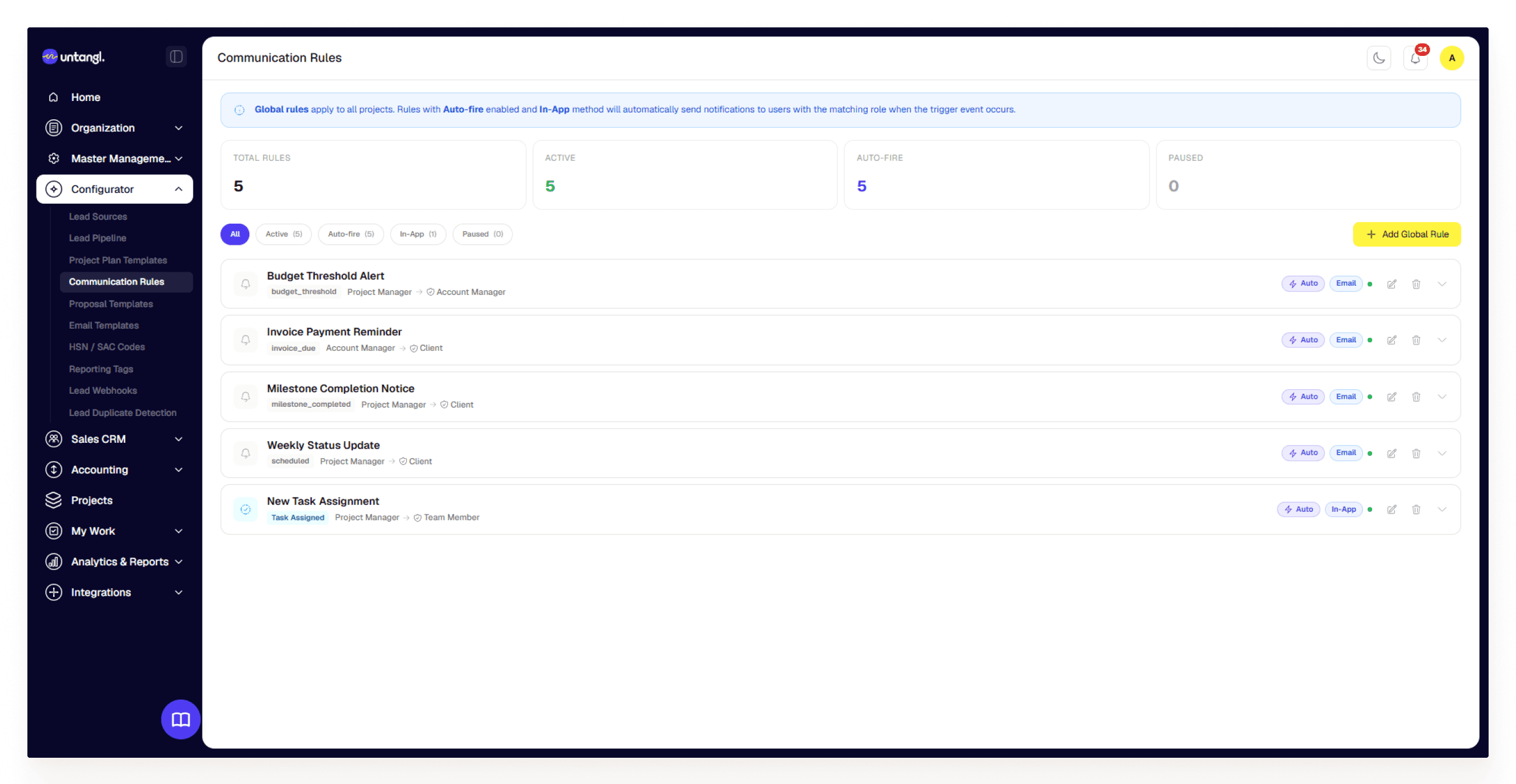Image resolution: width=1516 pixels, height=784 pixels.
Task: Select the All filter pill
Action: click(x=235, y=234)
